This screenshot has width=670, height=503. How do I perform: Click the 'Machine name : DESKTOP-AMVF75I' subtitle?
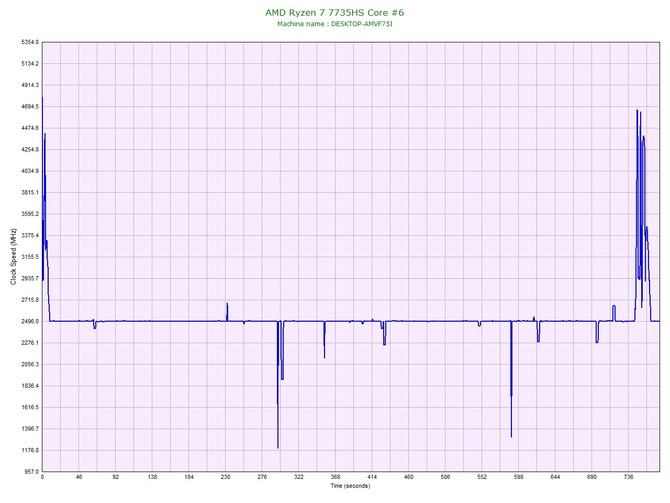coord(335,24)
